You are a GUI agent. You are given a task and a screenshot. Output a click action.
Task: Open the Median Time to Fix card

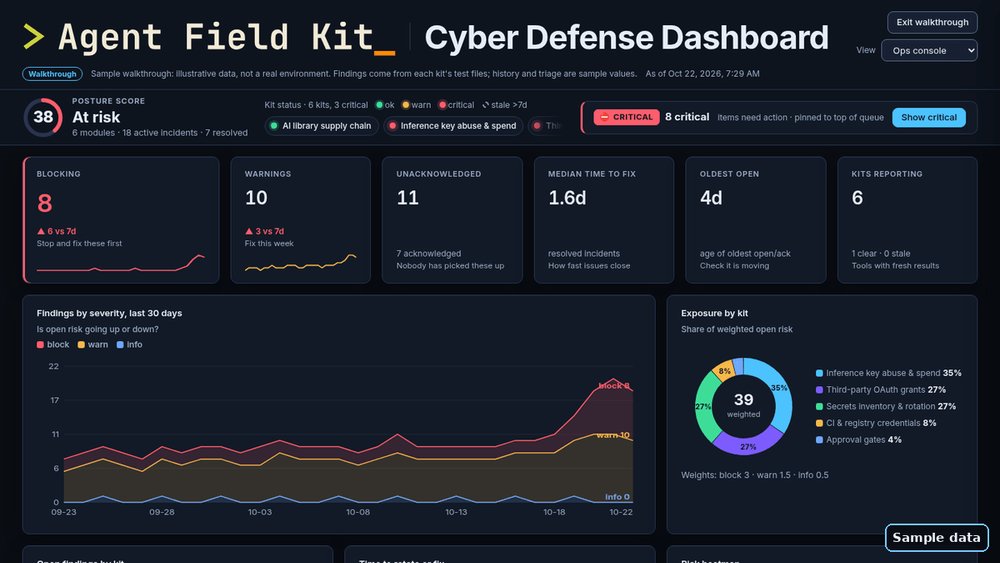tap(604, 220)
